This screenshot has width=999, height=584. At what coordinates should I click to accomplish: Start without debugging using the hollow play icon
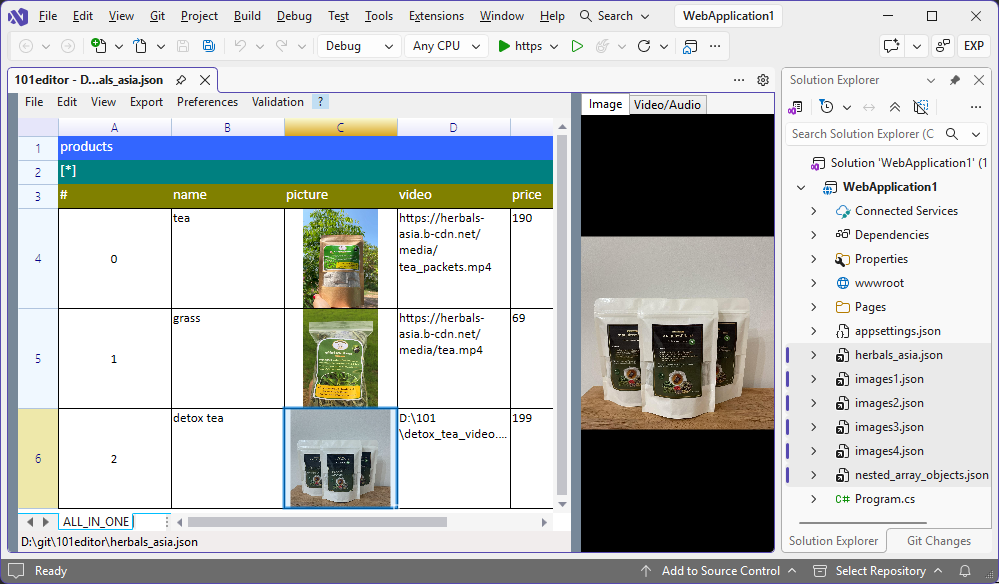pos(577,46)
